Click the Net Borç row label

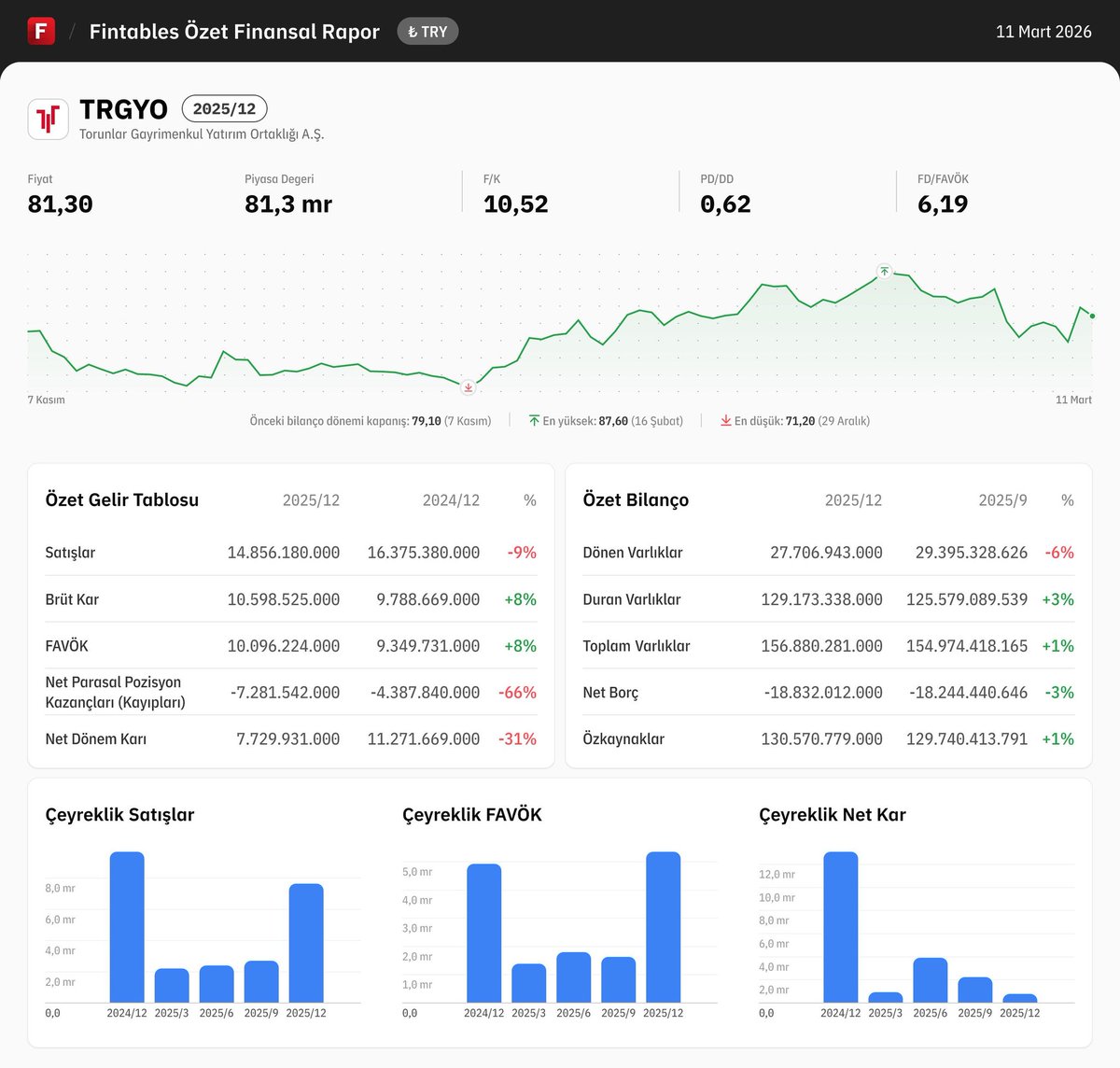[x=610, y=693]
